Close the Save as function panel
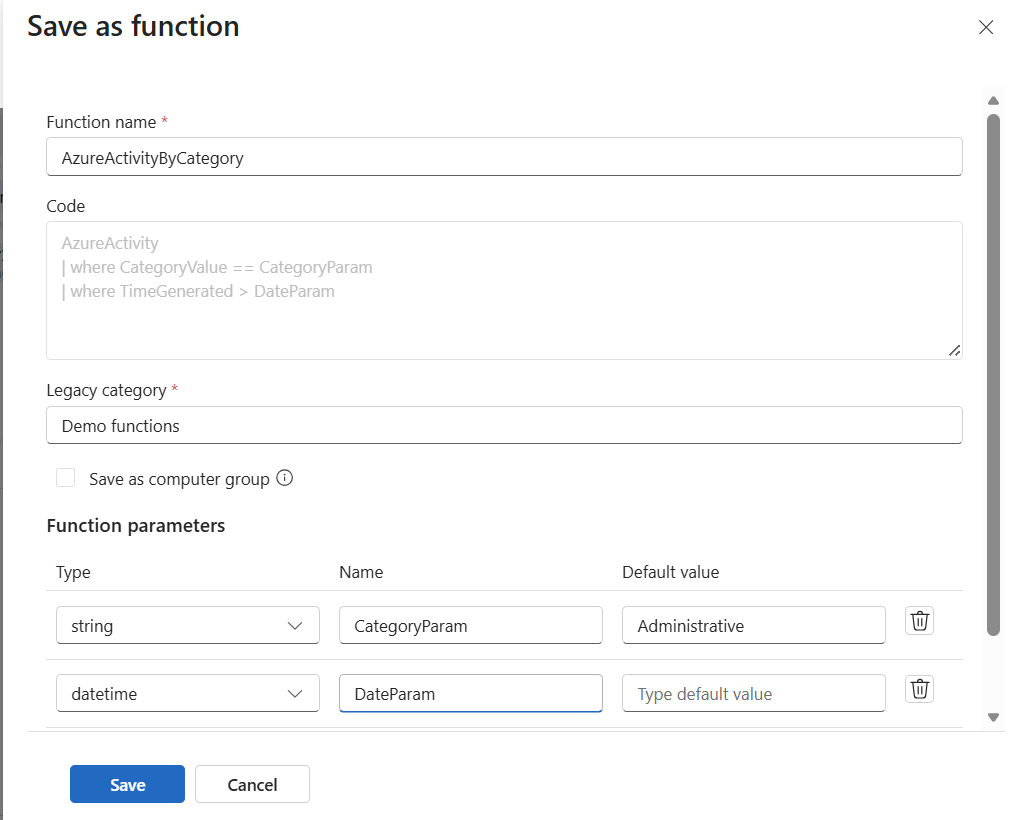This screenshot has height=820, width=1015. [986, 27]
